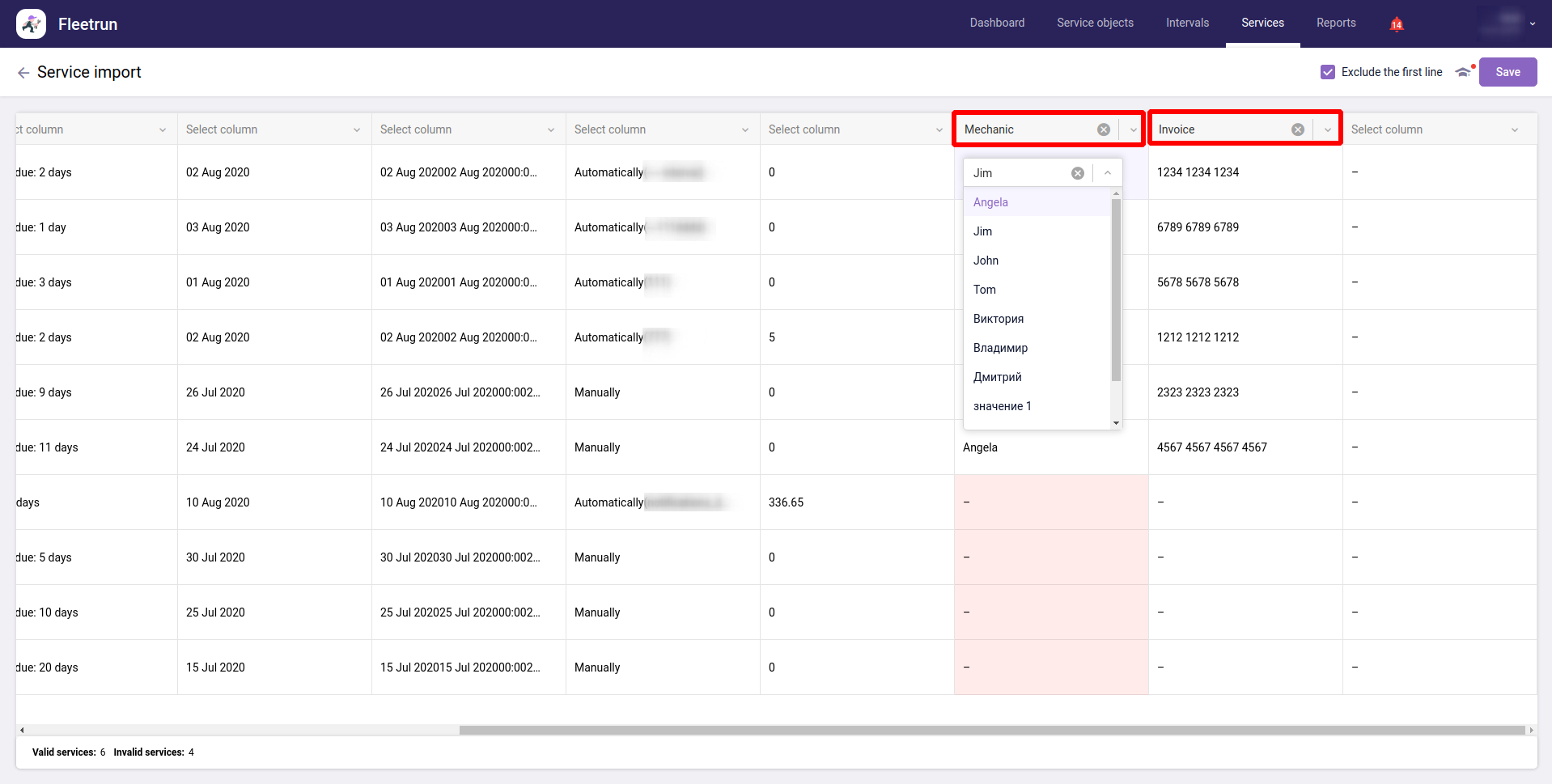Click the Save button
This screenshot has height=784, width=1552.
[1507, 72]
